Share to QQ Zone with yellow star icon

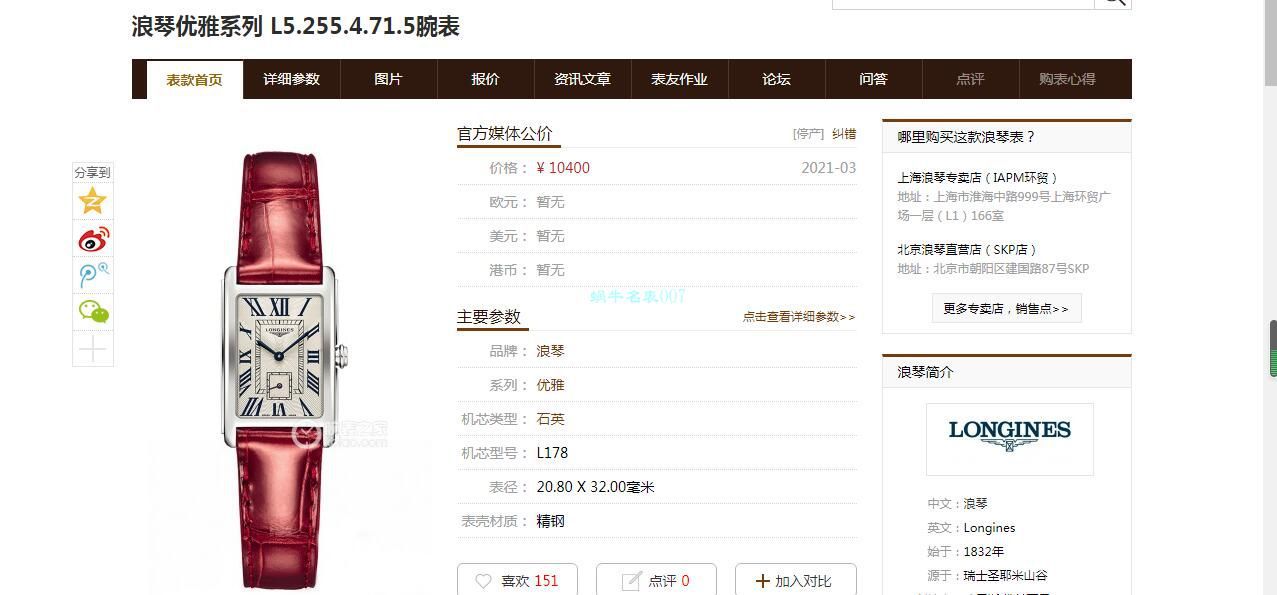[x=92, y=201]
